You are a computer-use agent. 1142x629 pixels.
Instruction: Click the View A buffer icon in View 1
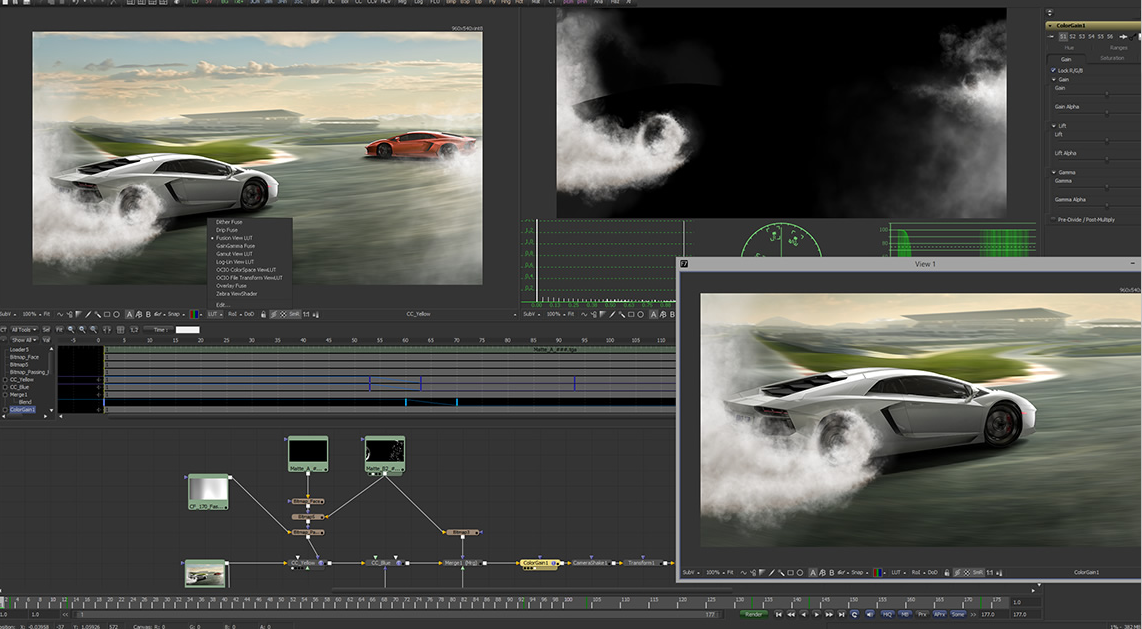pos(812,572)
